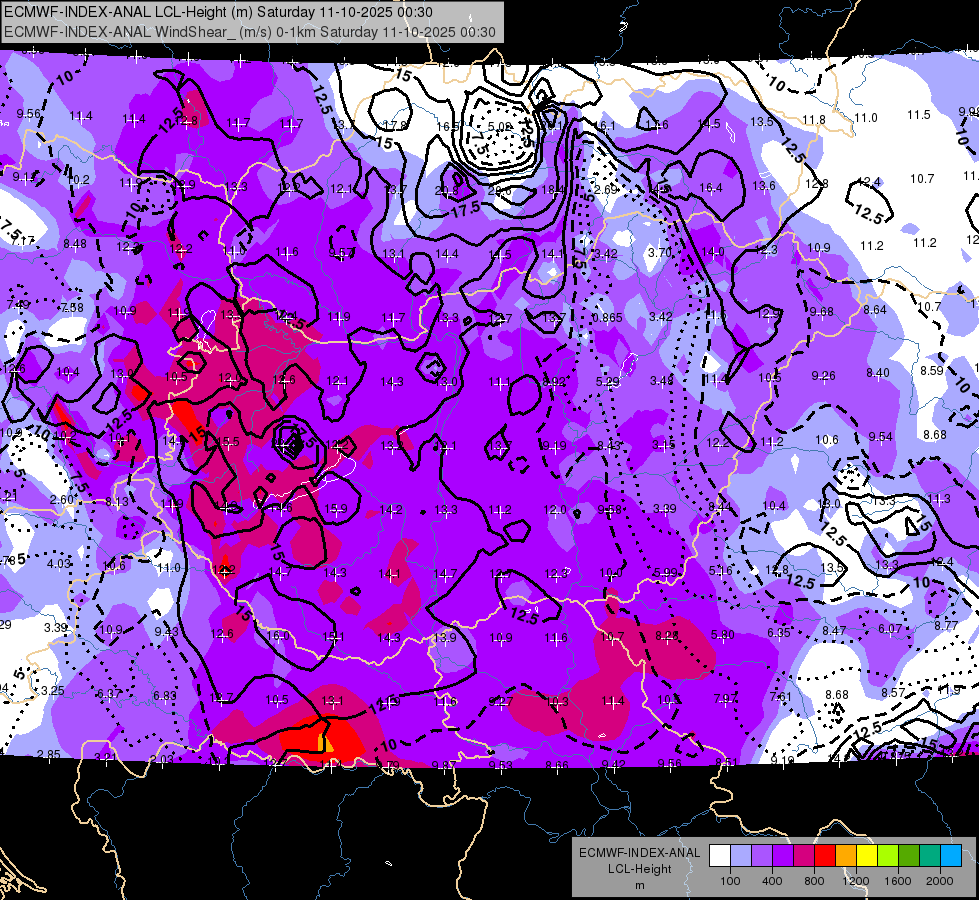The image size is (979, 900).
Task: Click the yellow legend swatch
Action: (867, 856)
